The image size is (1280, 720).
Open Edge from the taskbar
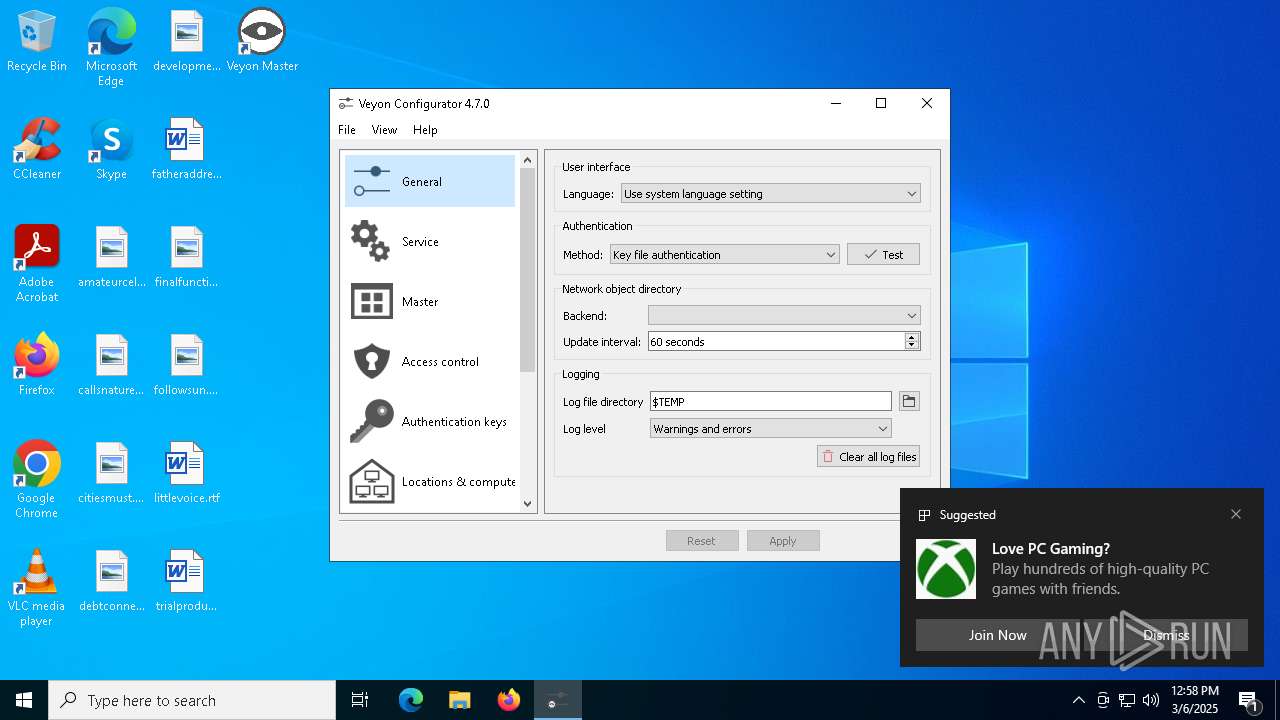(x=411, y=700)
